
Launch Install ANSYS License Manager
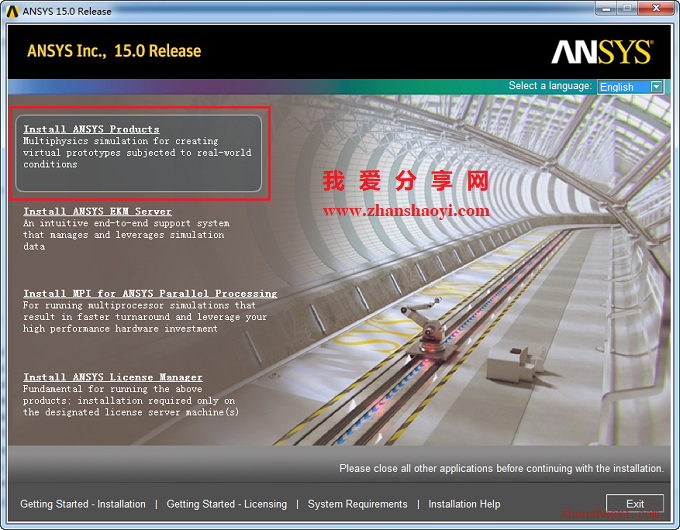[x=113, y=377]
